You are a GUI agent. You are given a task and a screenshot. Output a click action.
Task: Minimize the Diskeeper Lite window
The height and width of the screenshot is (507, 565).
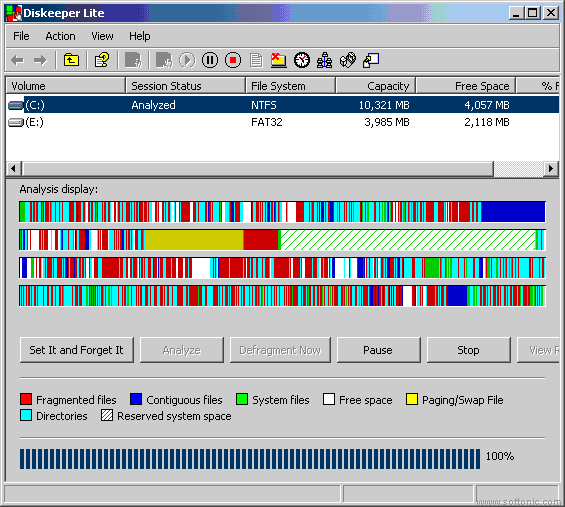[516, 13]
